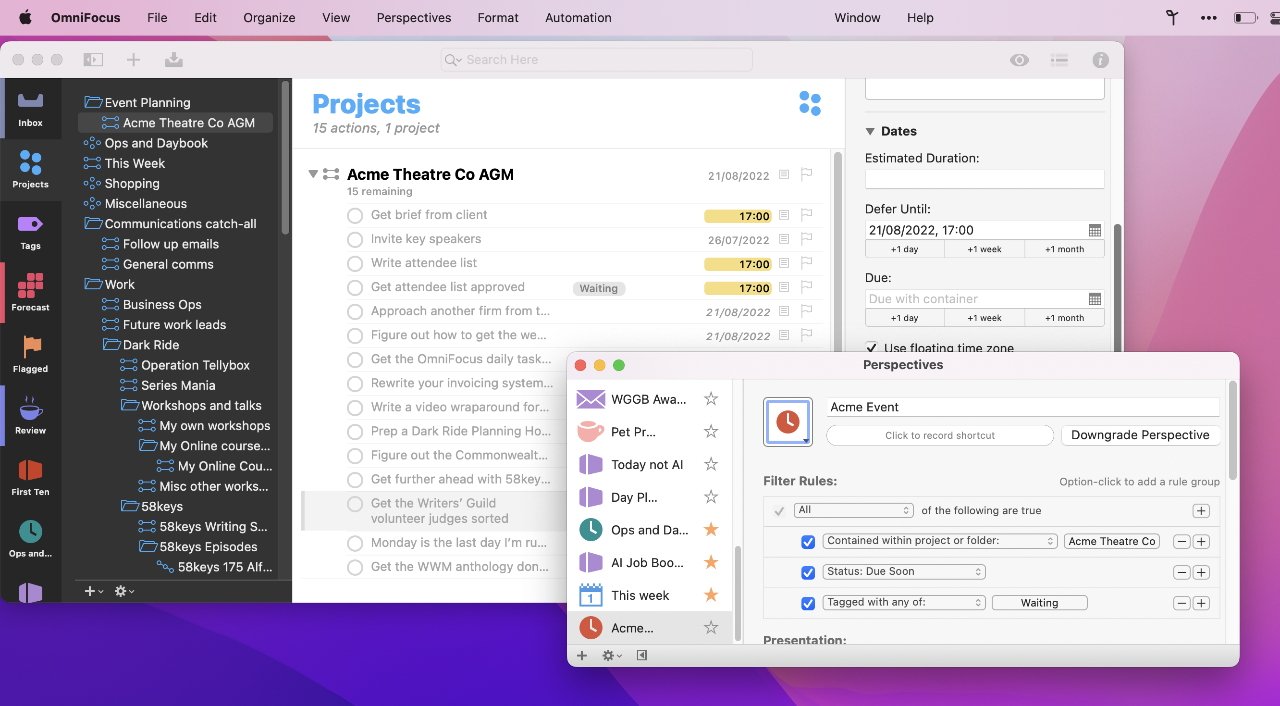Check off Invite key speakers
Screen dimensions: 1280x706
(x=355, y=239)
